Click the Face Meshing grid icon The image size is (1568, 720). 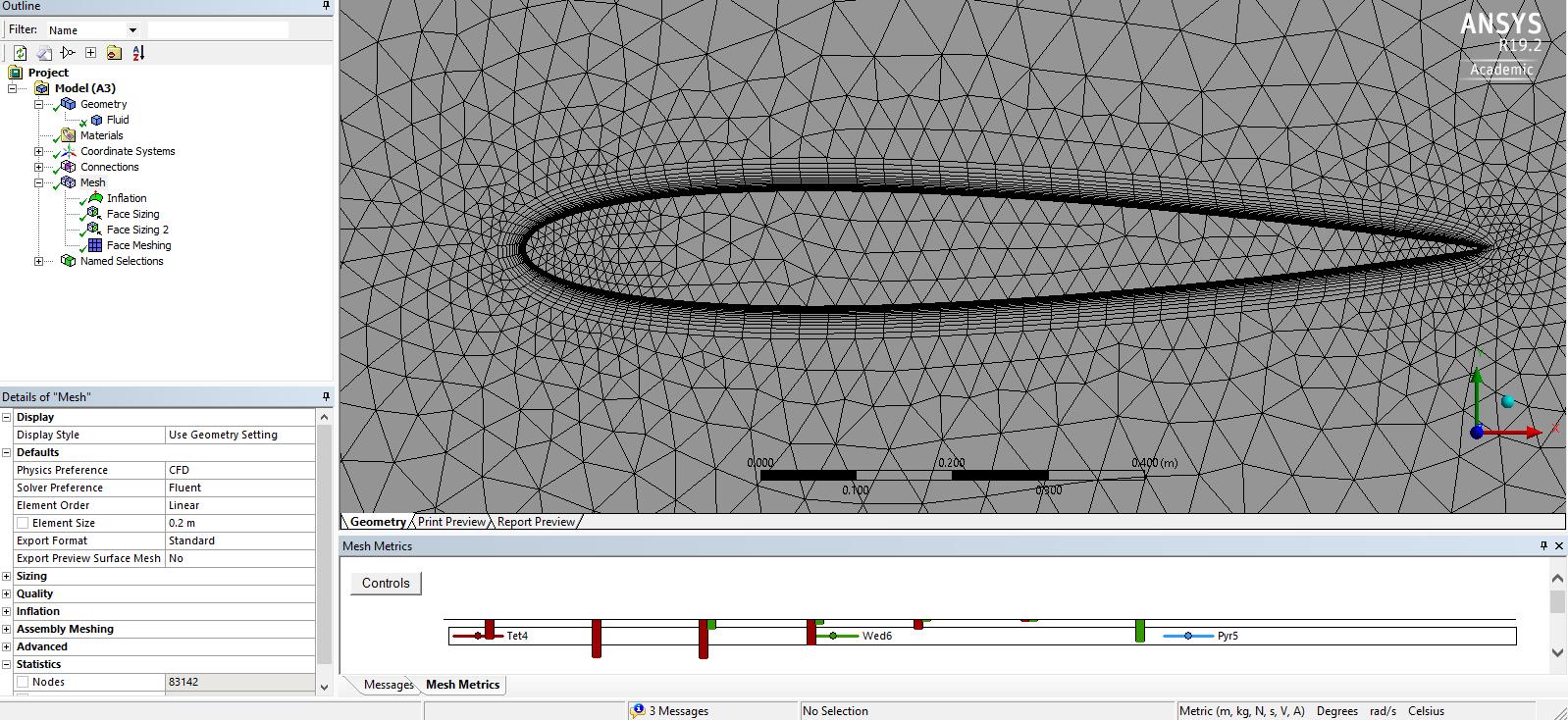tap(95, 245)
